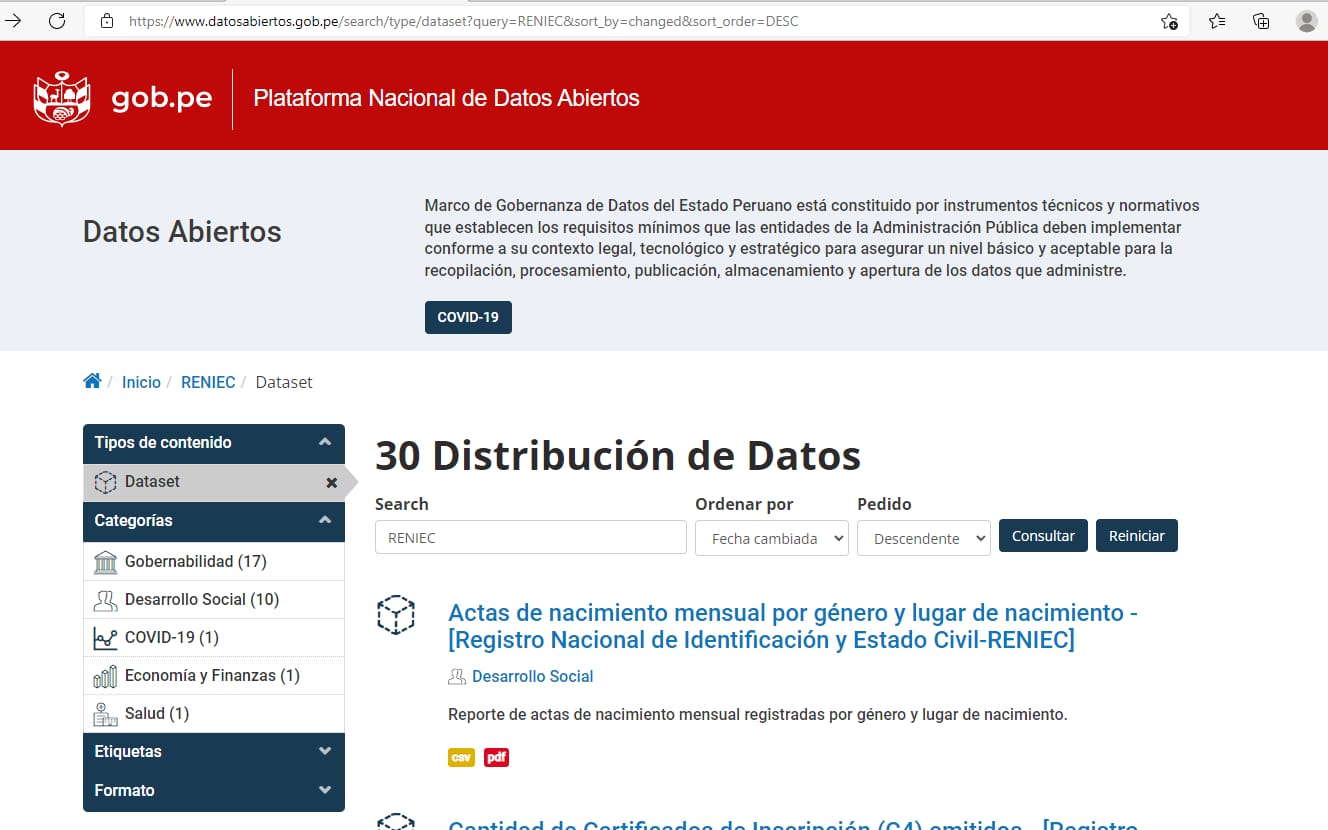Open the RENIEC breadcrumb link
1328x830 pixels.
point(208,382)
